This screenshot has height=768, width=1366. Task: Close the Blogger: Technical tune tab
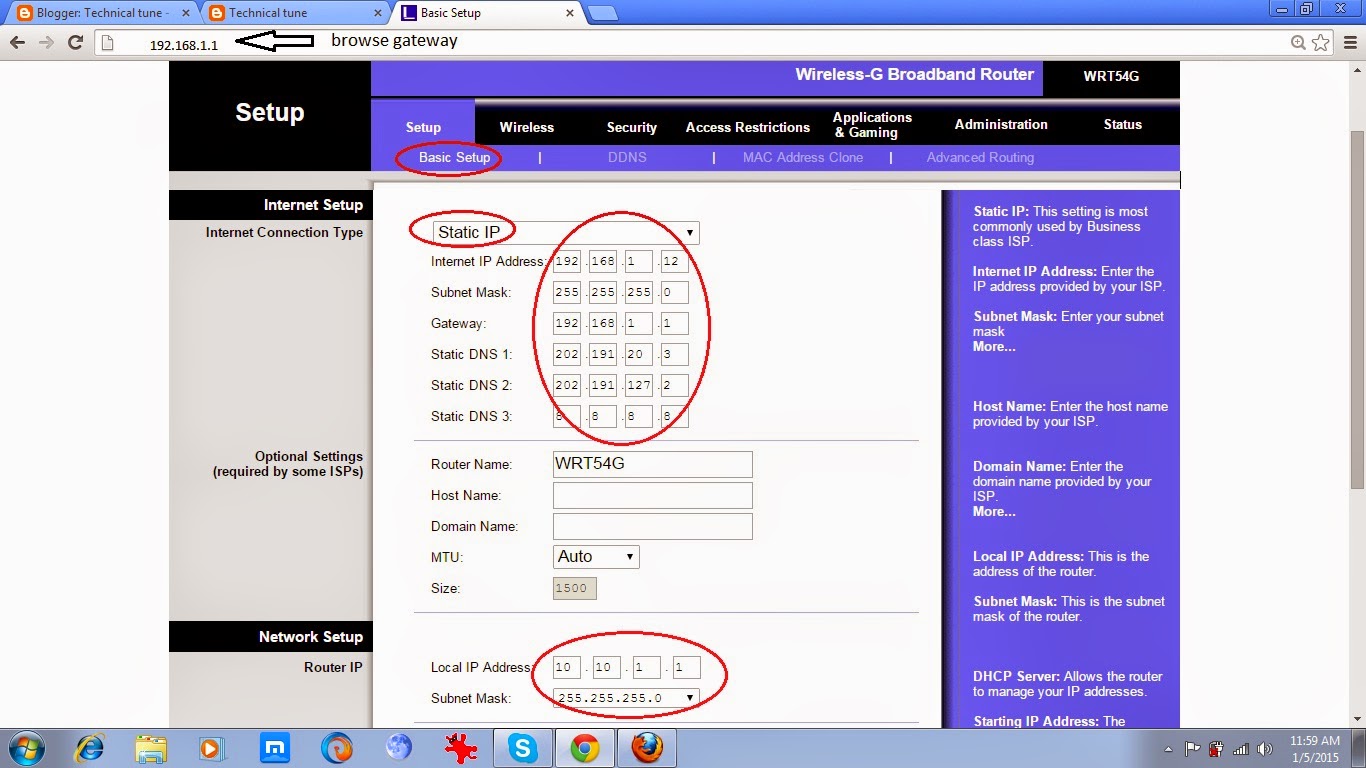coord(185,13)
